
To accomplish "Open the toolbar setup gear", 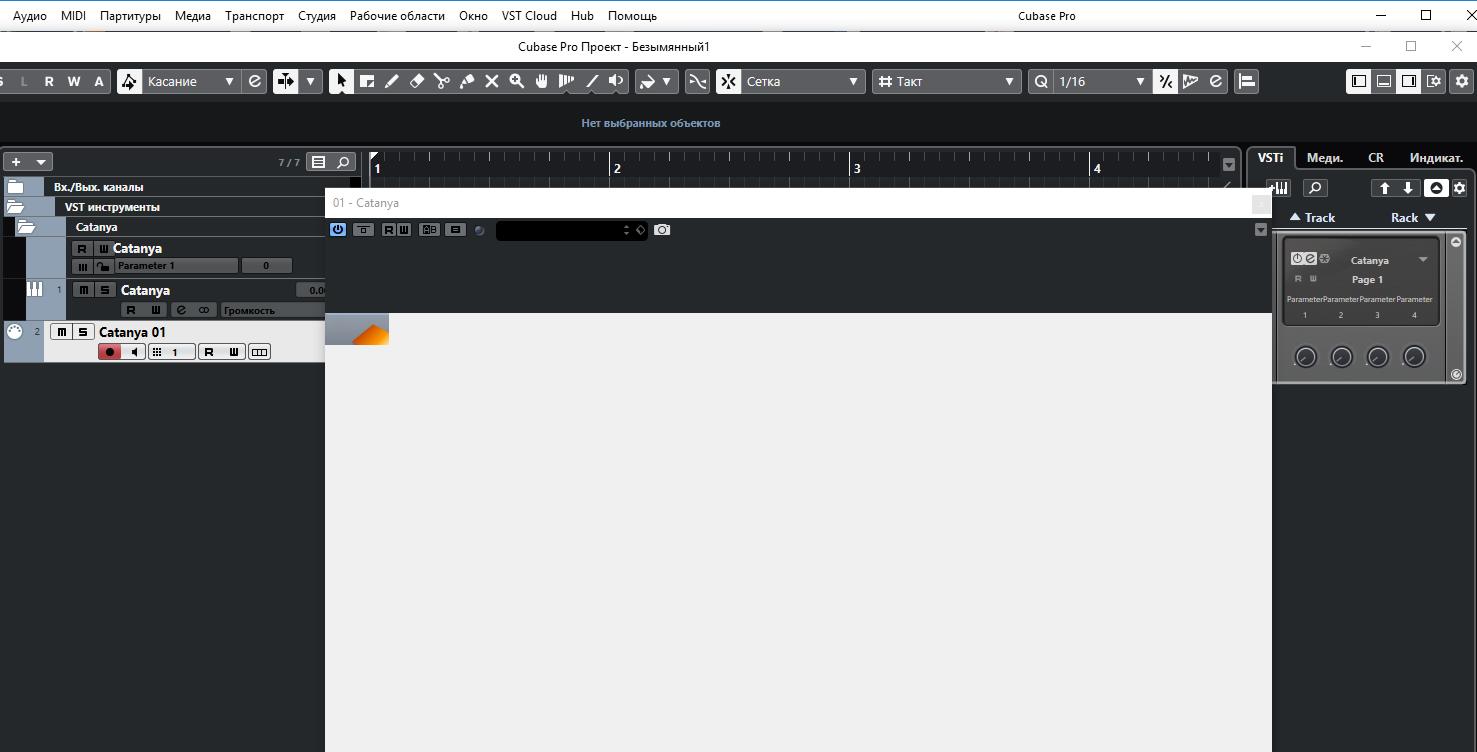I will point(1462,81).
